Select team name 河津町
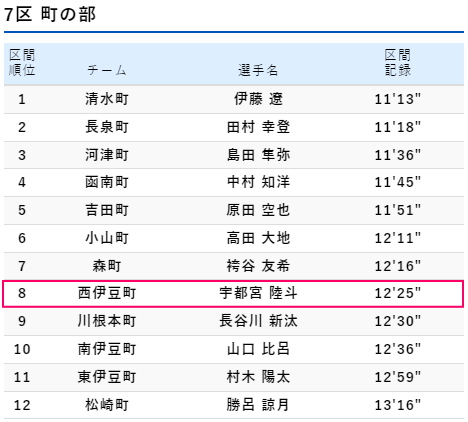 [x=107, y=155]
